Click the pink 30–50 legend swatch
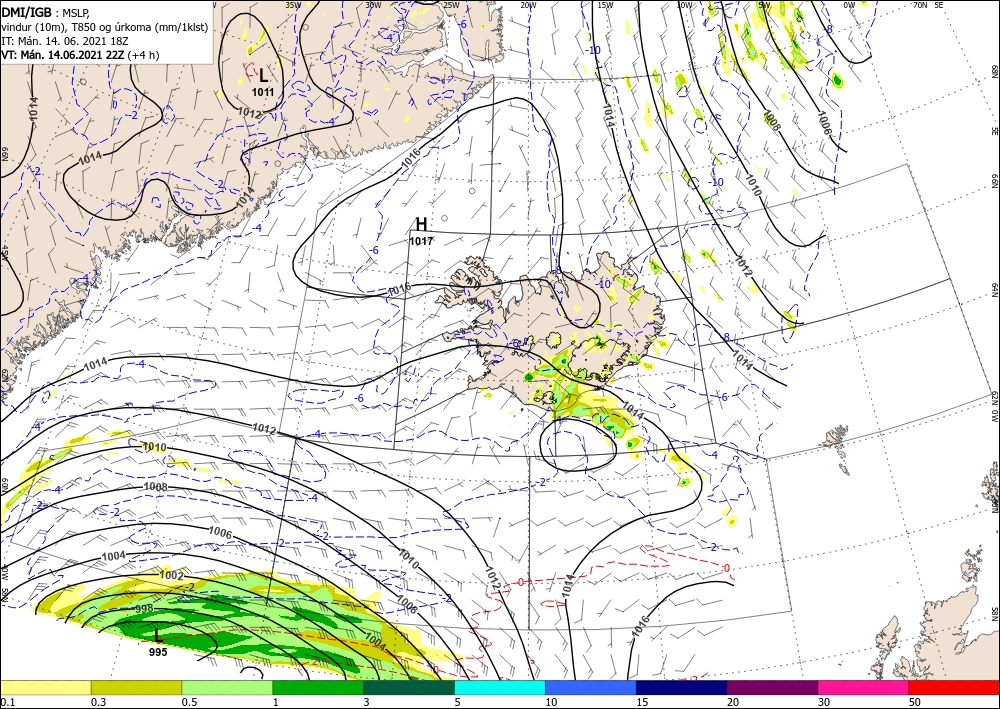The width and height of the screenshot is (1000, 709). 864,687
